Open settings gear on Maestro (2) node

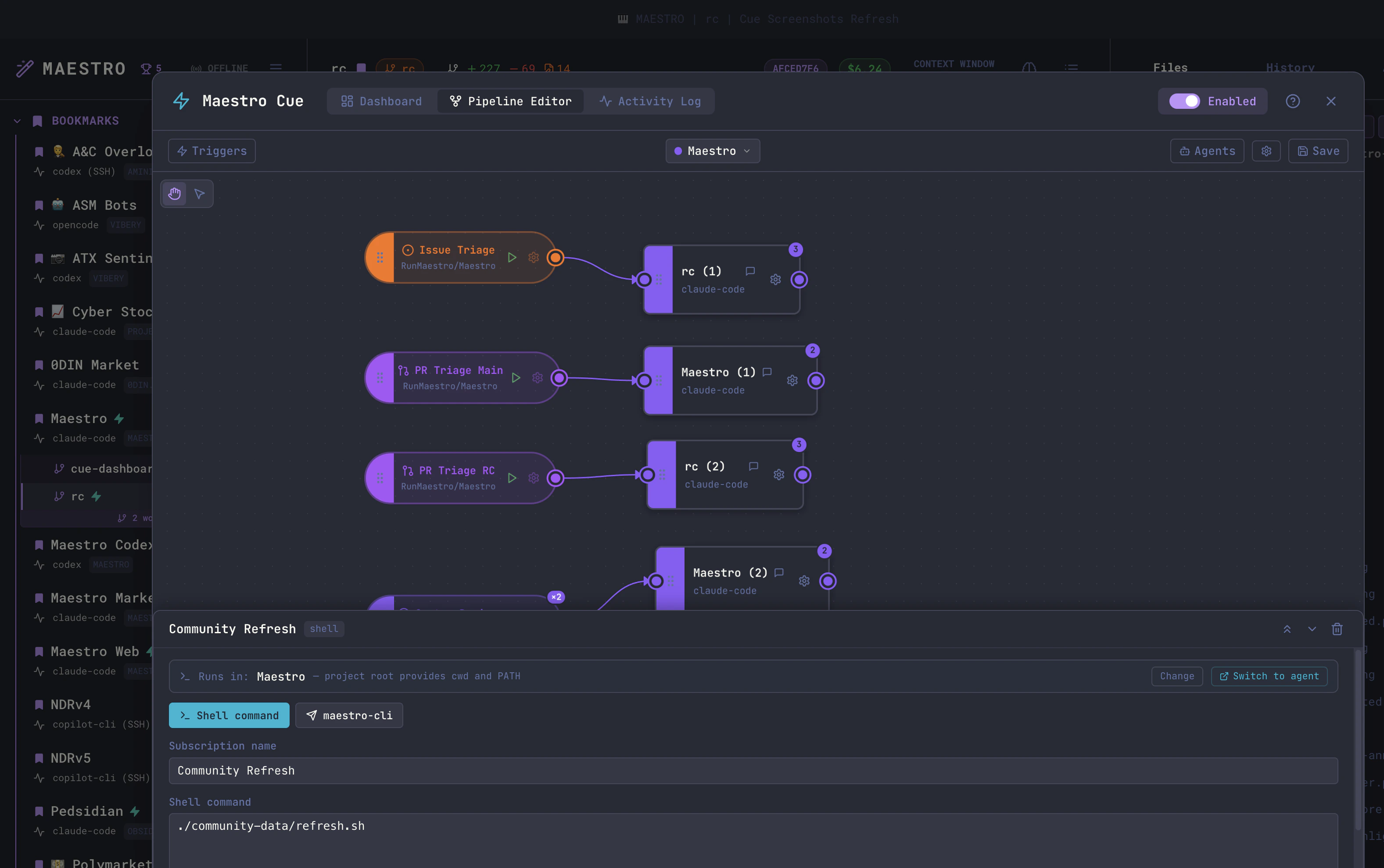coord(804,581)
